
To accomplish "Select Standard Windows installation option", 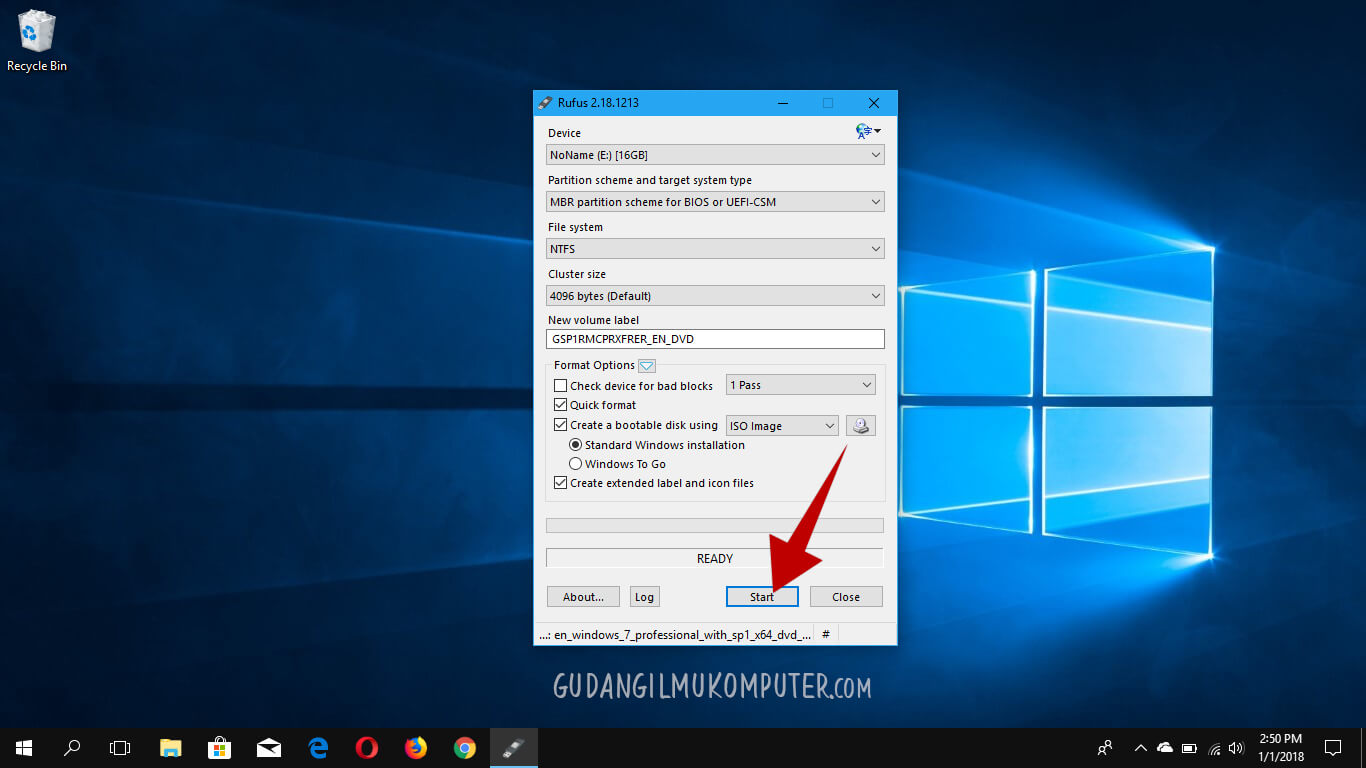I will pyautogui.click(x=576, y=445).
